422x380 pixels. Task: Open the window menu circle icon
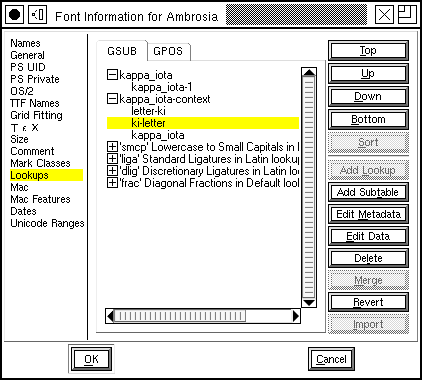coord(14,15)
